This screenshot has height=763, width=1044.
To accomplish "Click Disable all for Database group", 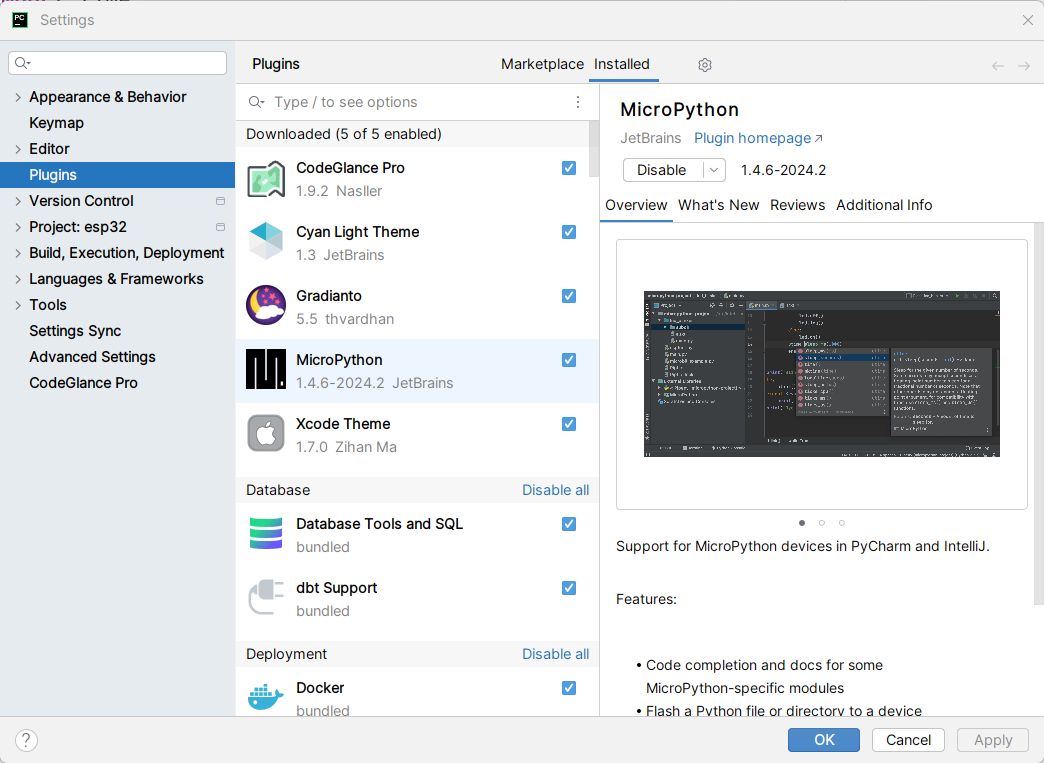I will click(555, 490).
